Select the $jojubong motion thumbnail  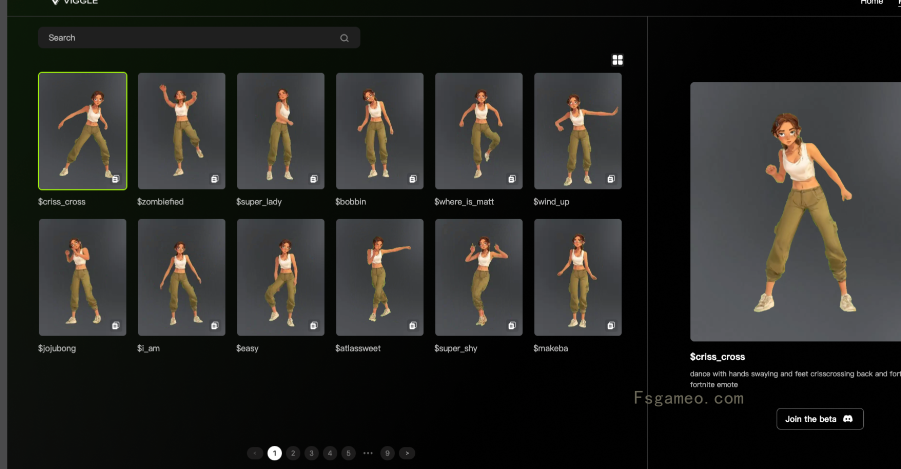(83, 277)
